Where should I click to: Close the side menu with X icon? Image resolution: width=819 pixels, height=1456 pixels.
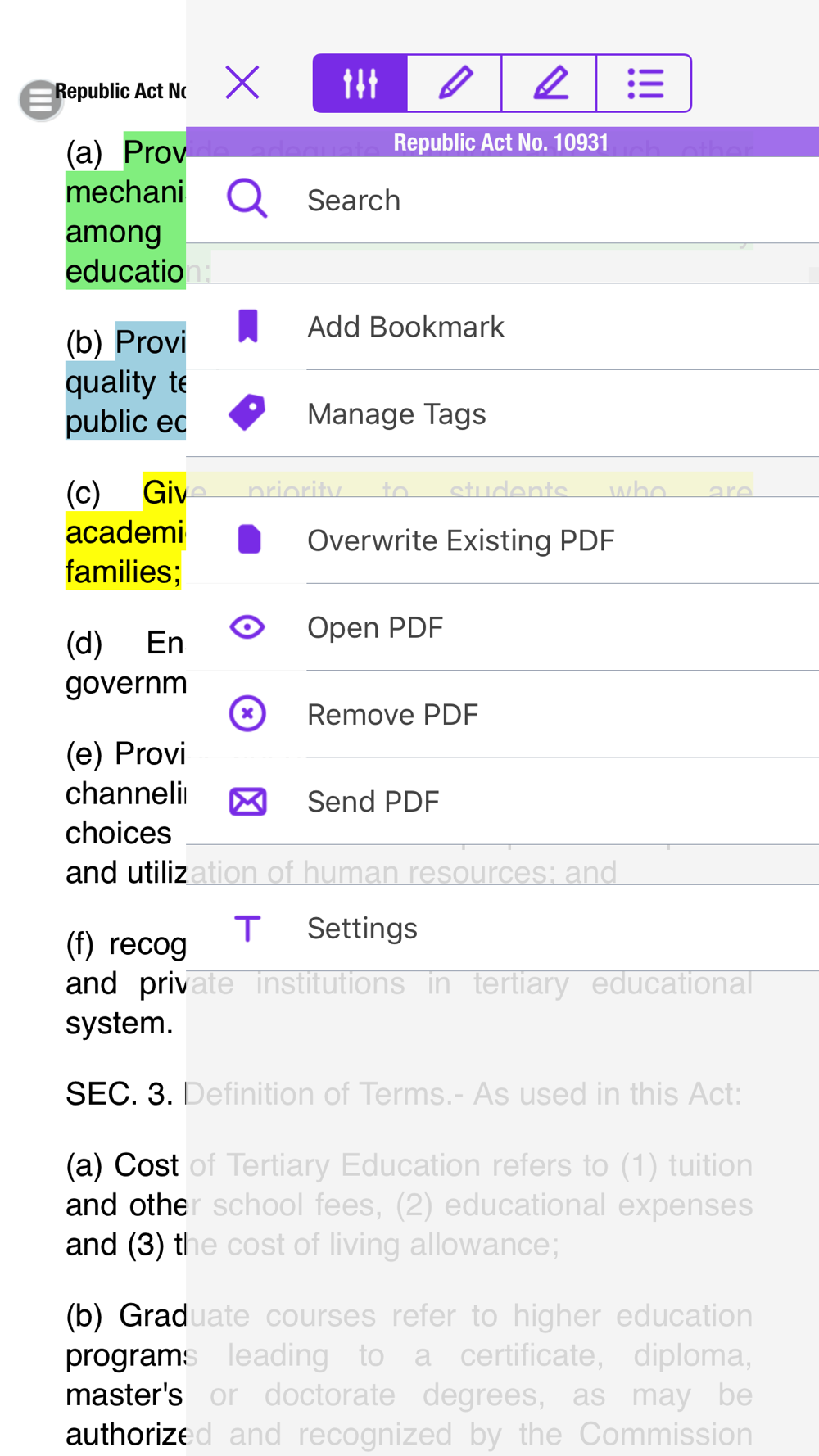click(x=242, y=83)
